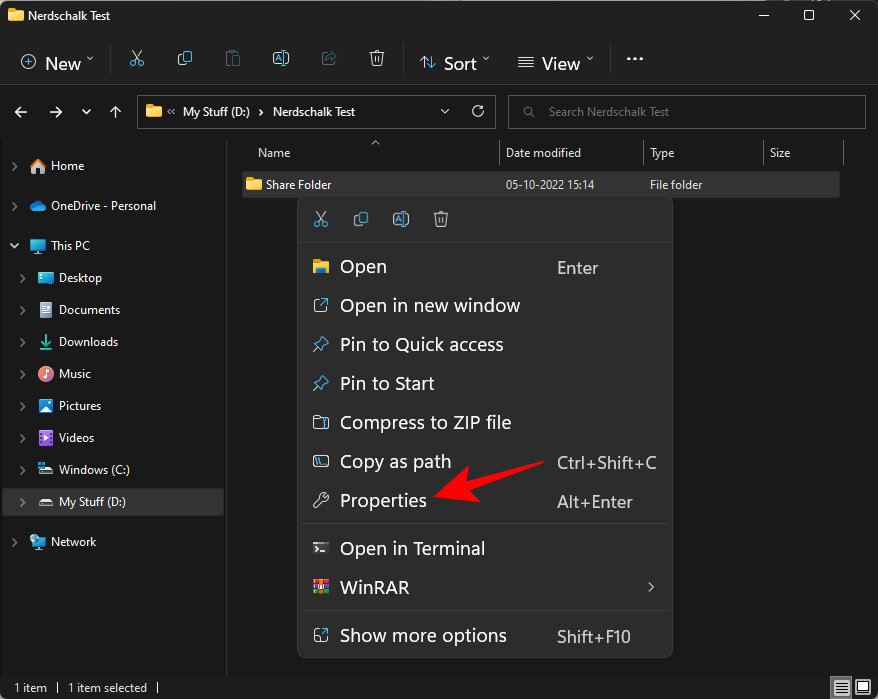Screen dimensions: 878x699
Task: Click the New button in toolbar
Action: (58, 62)
